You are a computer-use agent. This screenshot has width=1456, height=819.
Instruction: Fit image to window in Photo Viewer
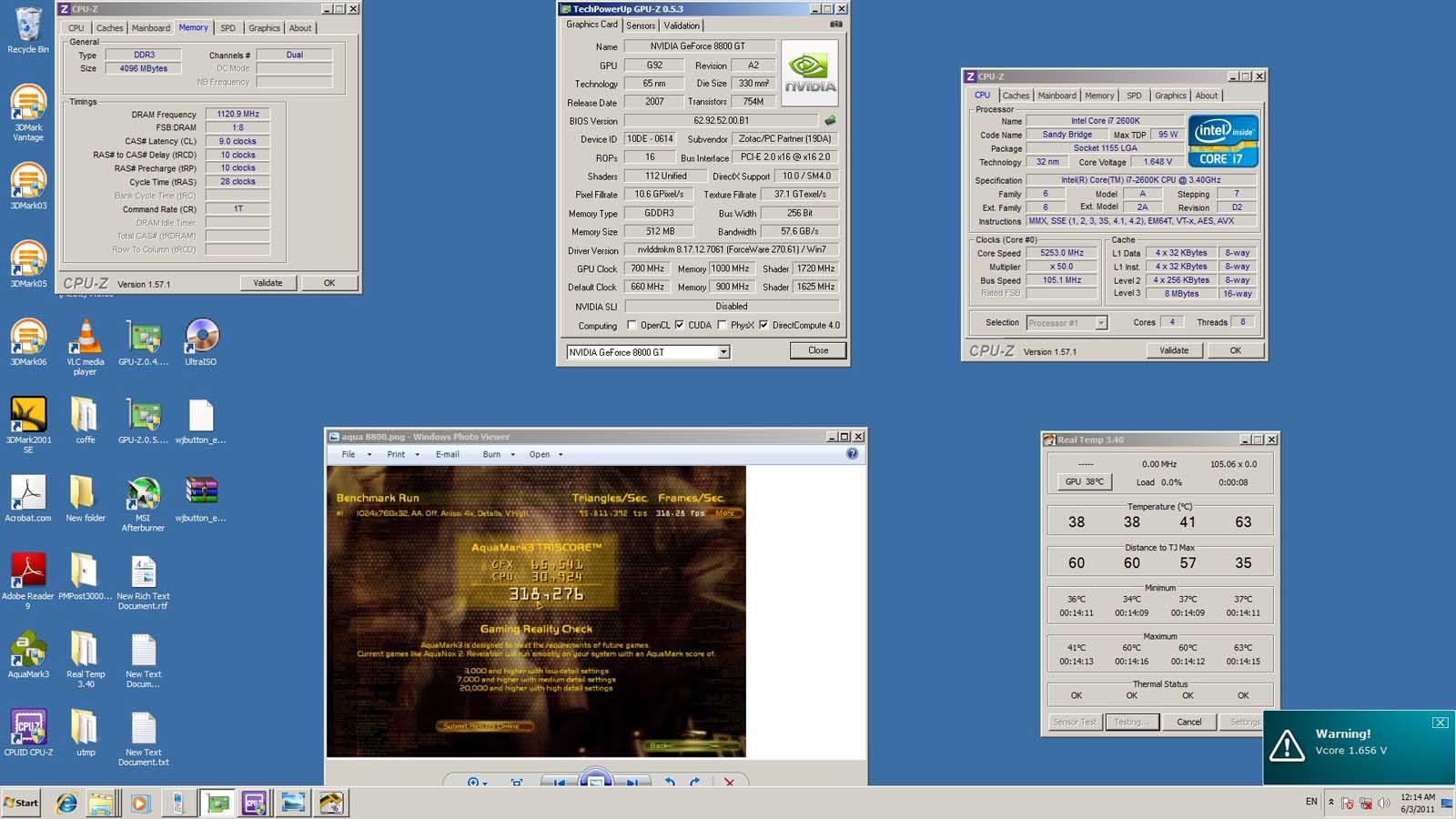click(x=517, y=782)
